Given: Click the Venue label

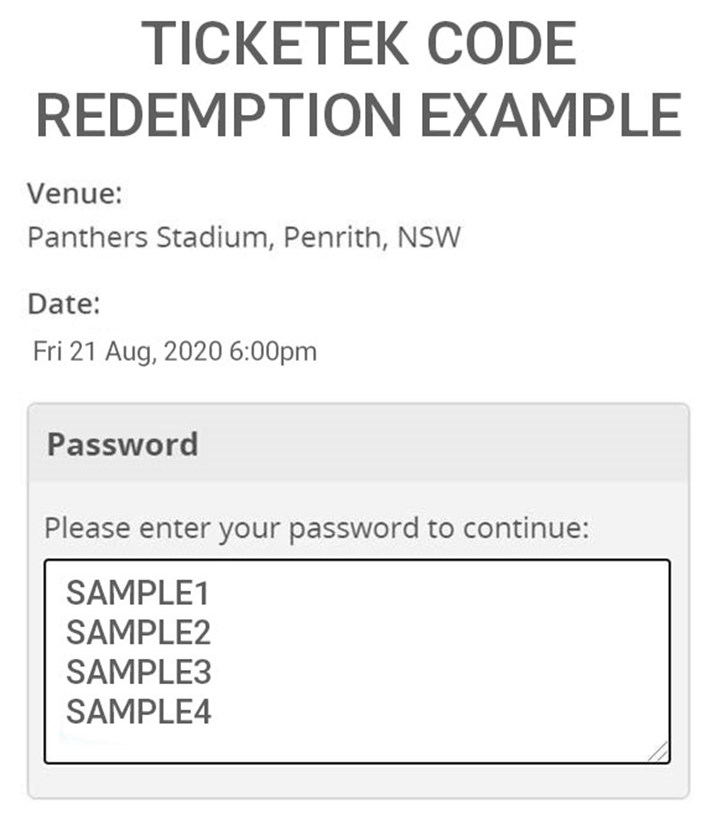Looking at the screenshot, I should 74,192.
